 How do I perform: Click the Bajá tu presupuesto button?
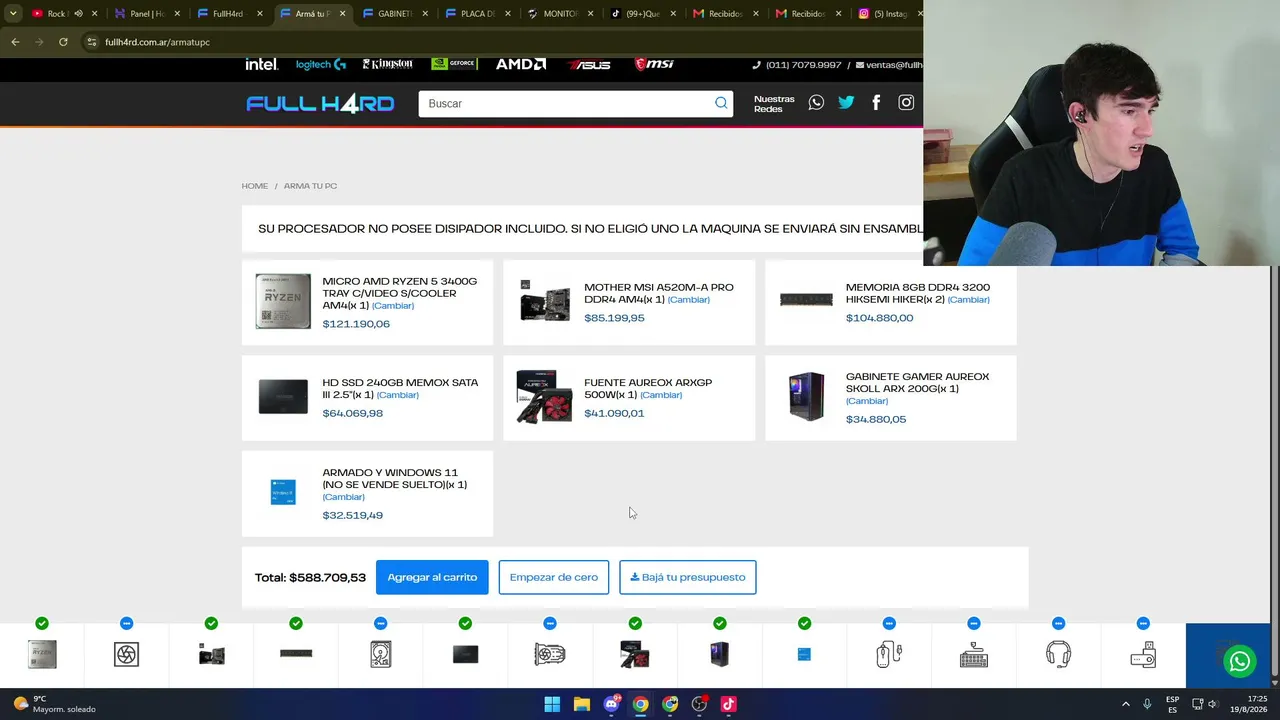pyautogui.click(x=688, y=577)
